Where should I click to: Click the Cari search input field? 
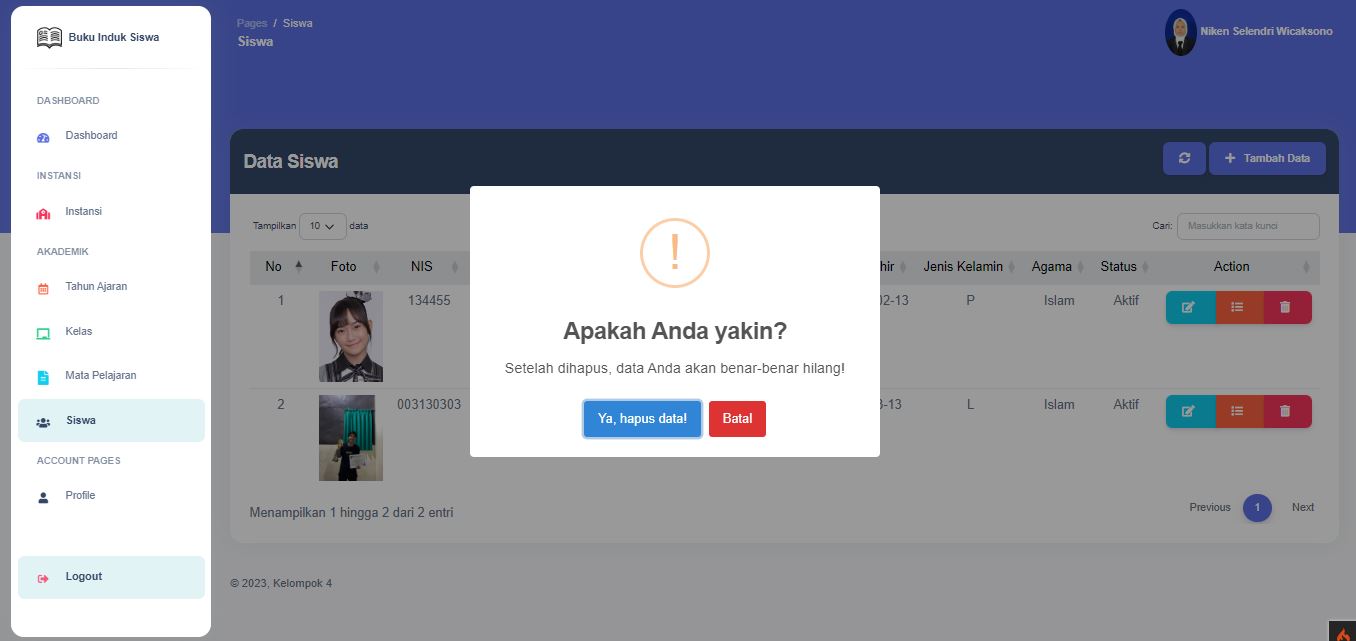click(1247, 226)
